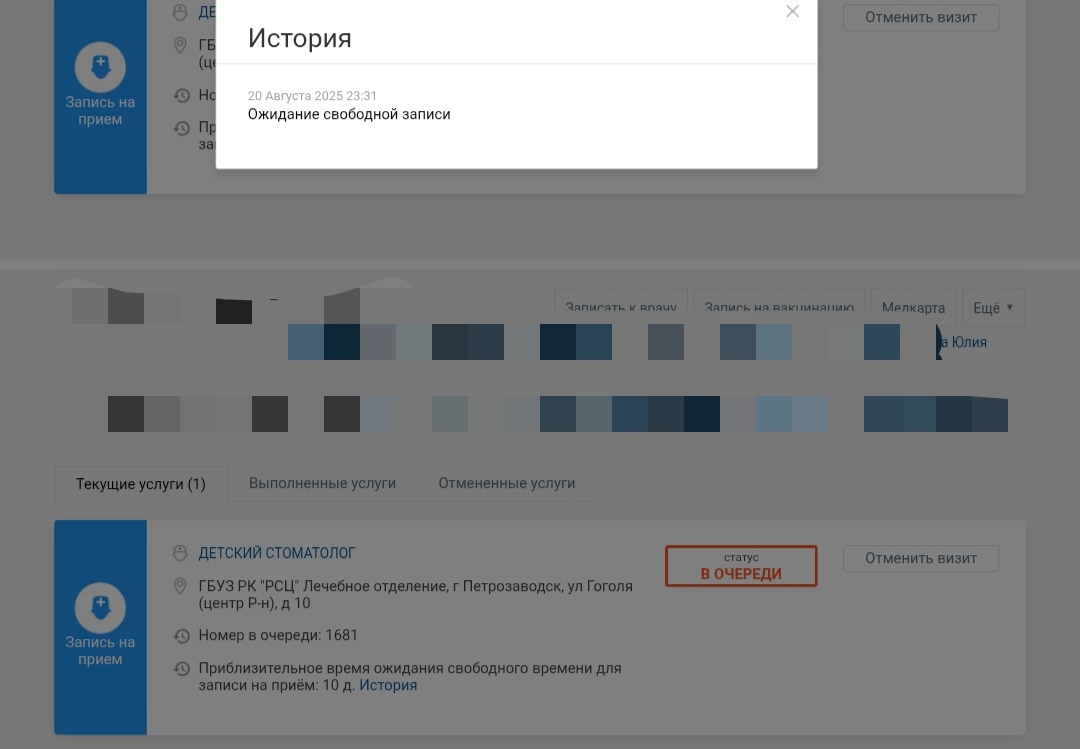Open the Медкарта button

(913, 308)
